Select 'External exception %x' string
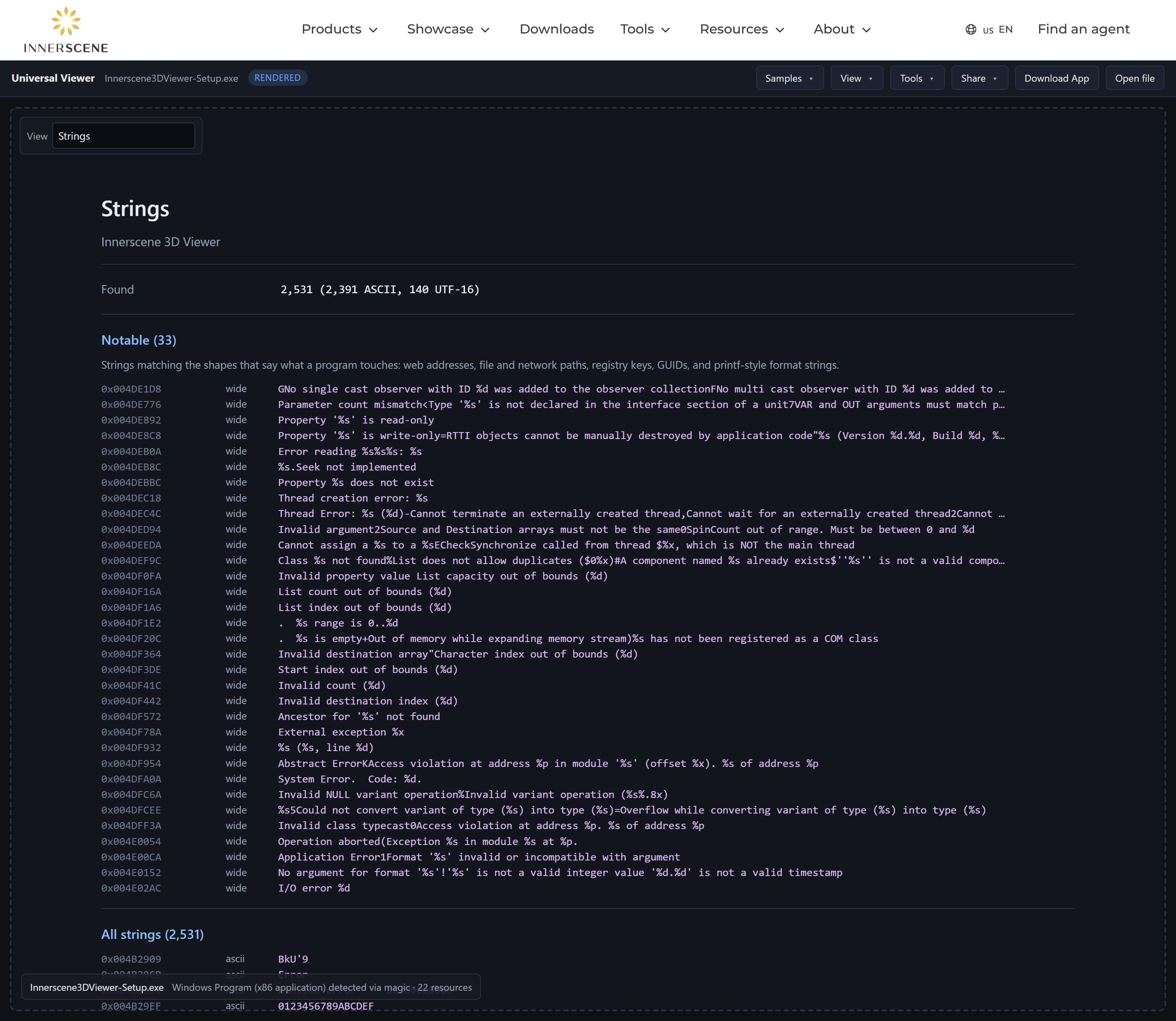Viewport: 1176px width, 1021px height. tap(341, 732)
